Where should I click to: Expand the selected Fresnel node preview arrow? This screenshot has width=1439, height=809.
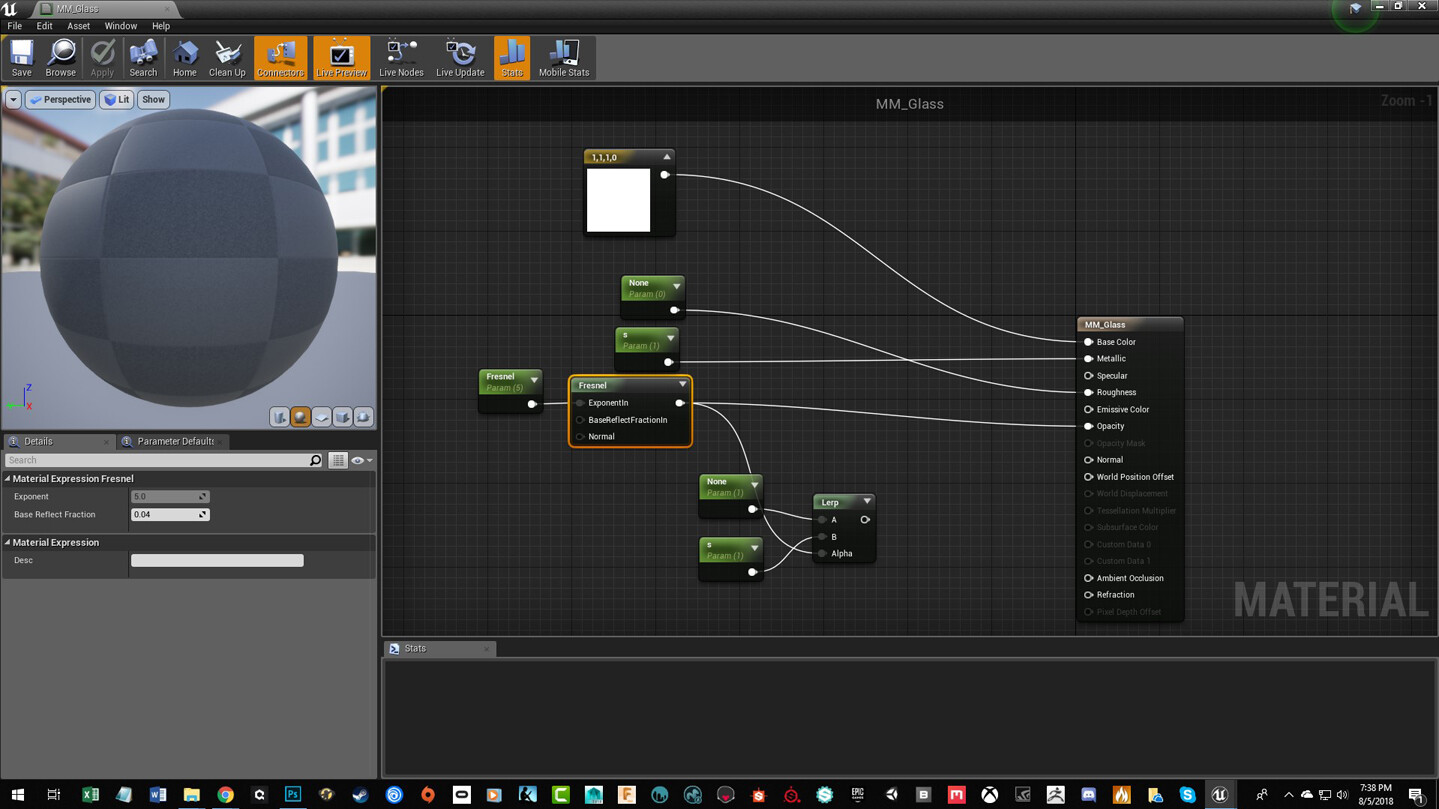click(x=683, y=385)
